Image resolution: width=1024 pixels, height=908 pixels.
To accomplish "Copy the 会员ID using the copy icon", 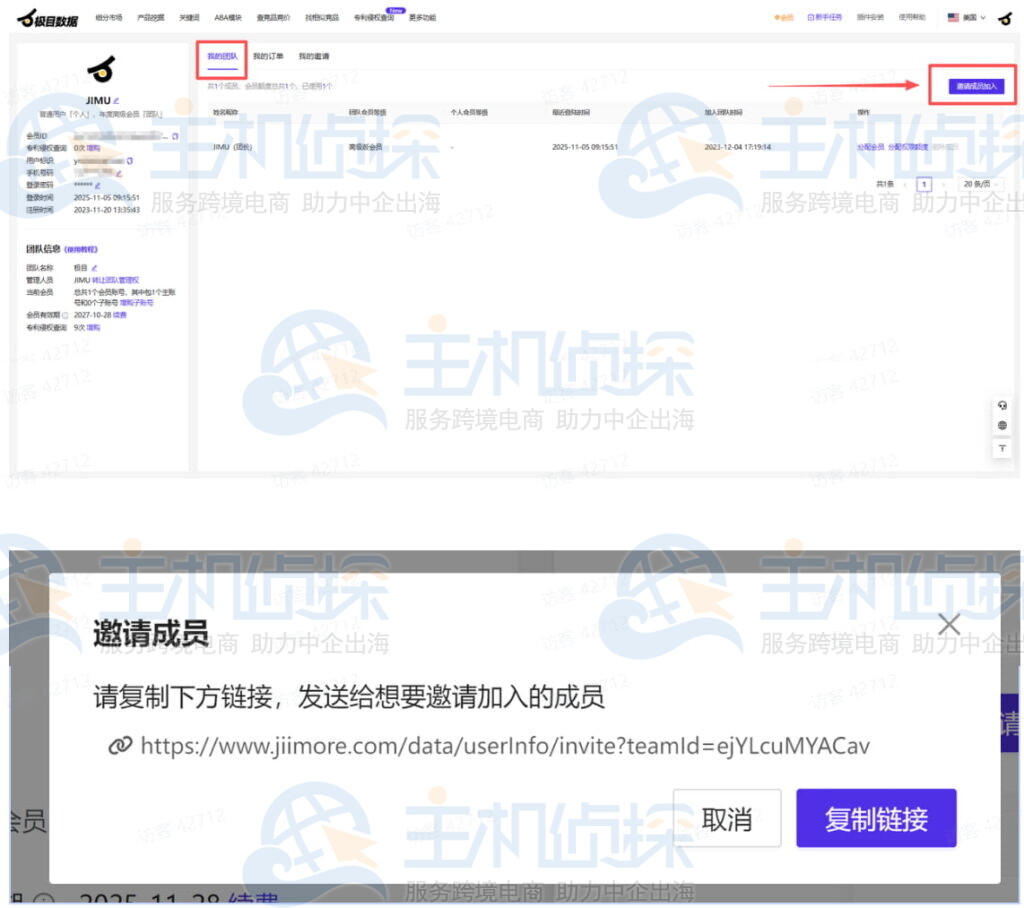I will click(x=174, y=136).
